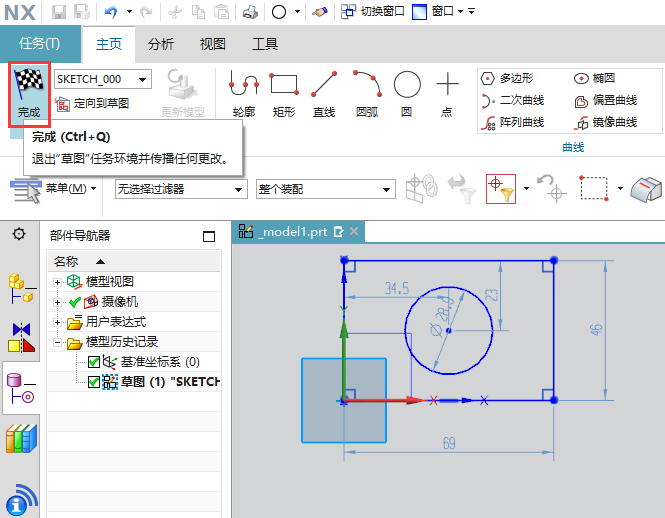The width and height of the screenshot is (665, 518).
Task: Click the snap point filter icon
Action: [501, 189]
